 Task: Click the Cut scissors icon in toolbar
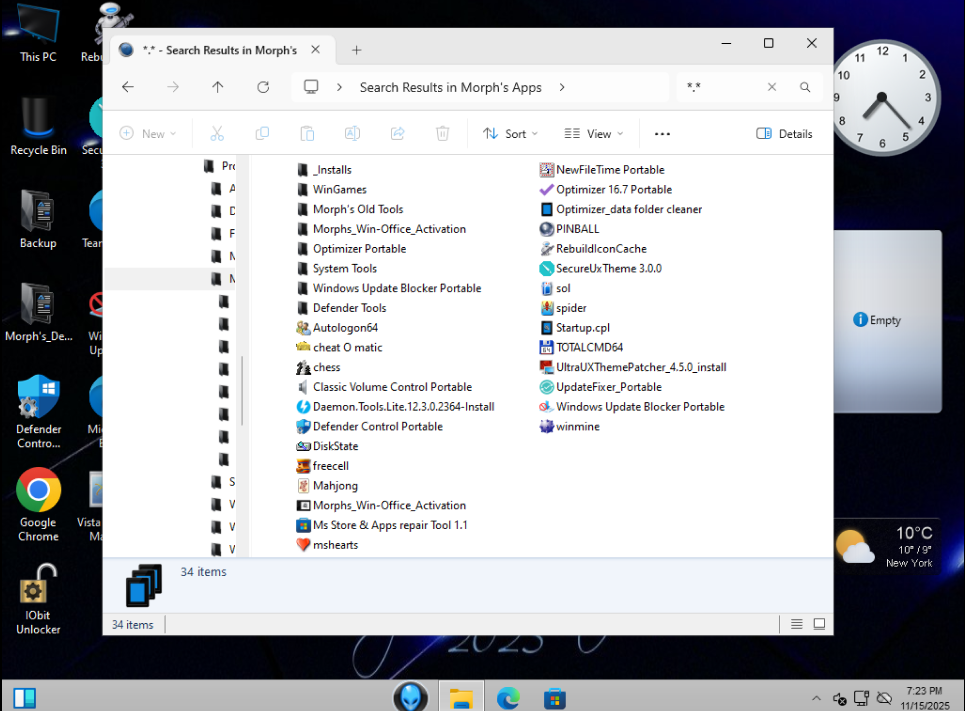tap(216, 134)
